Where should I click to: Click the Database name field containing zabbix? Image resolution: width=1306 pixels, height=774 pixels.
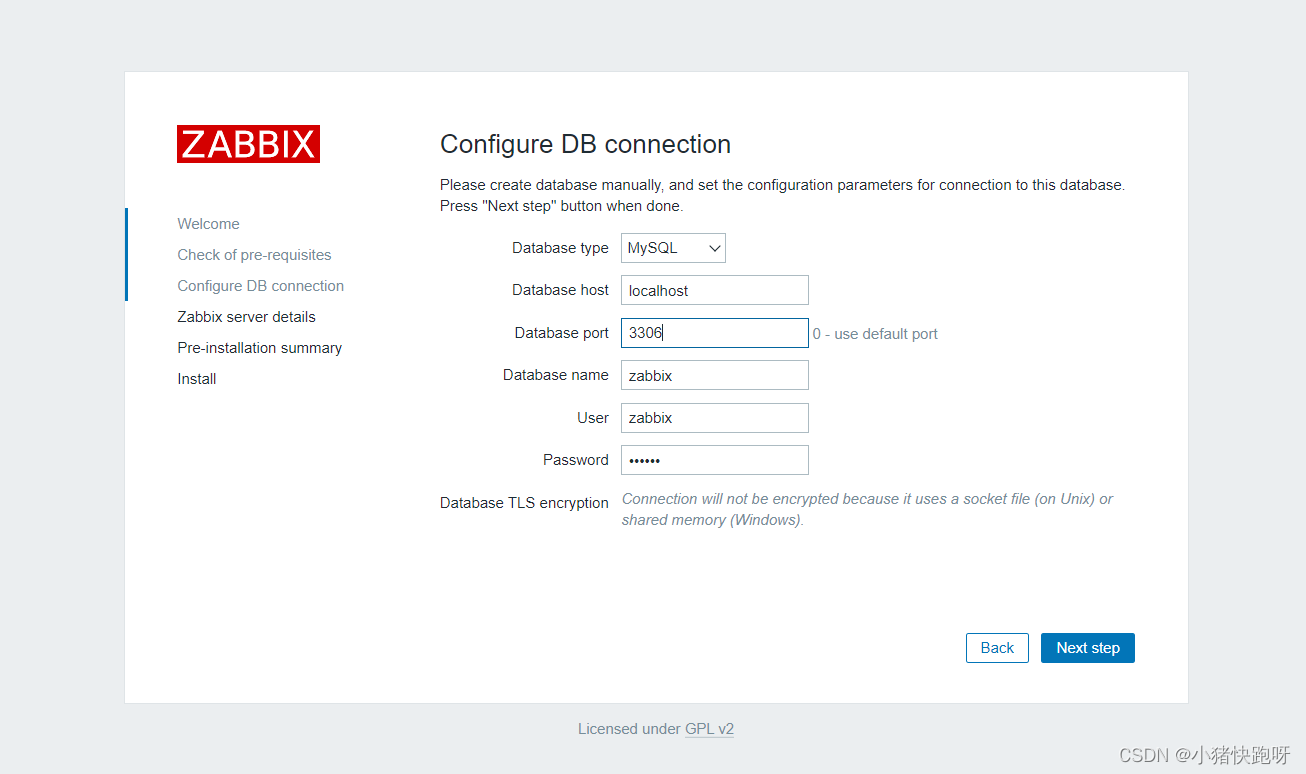click(714, 374)
